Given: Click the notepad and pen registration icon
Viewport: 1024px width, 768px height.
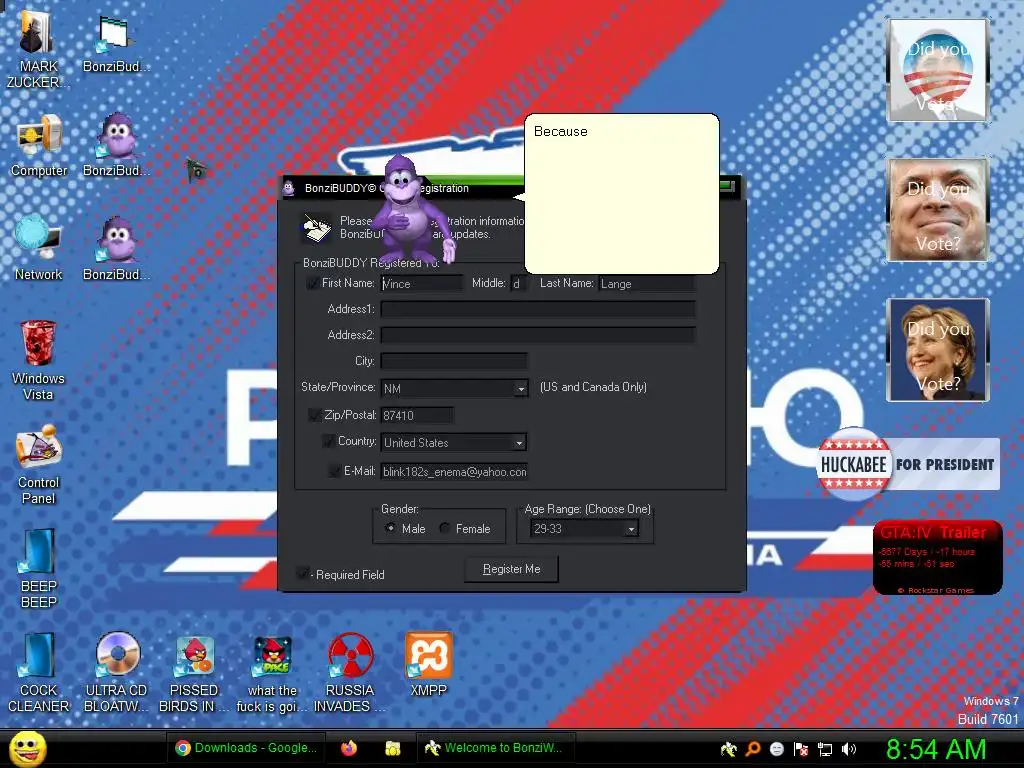Looking at the screenshot, I should click(316, 228).
